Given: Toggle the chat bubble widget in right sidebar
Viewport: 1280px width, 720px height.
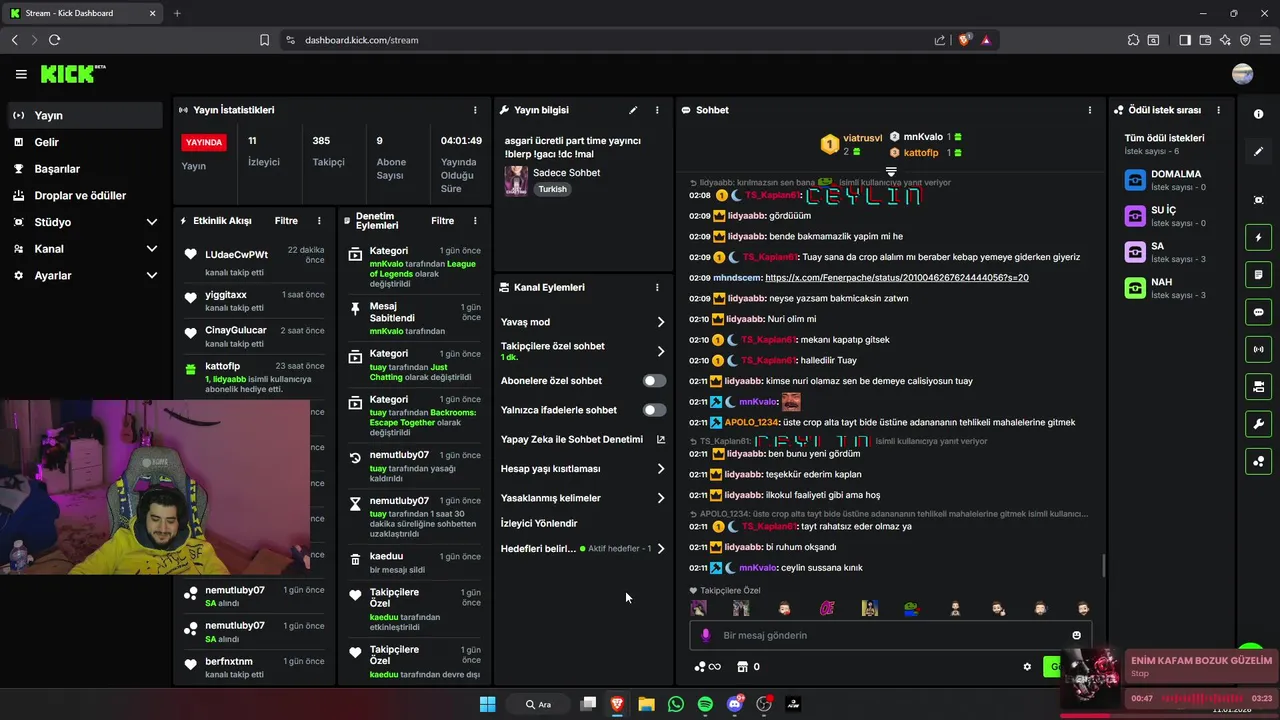Looking at the screenshot, I should click(x=1258, y=312).
